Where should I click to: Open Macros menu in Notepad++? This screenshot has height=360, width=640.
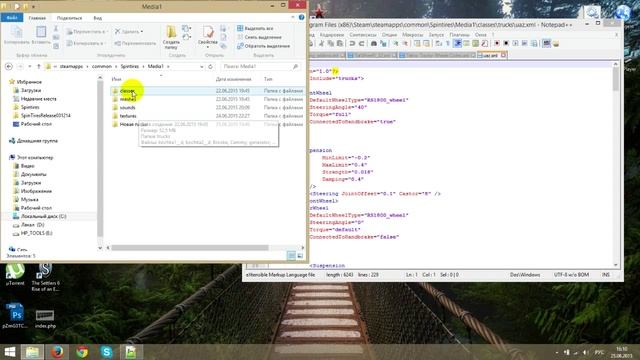click(x=412, y=35)
